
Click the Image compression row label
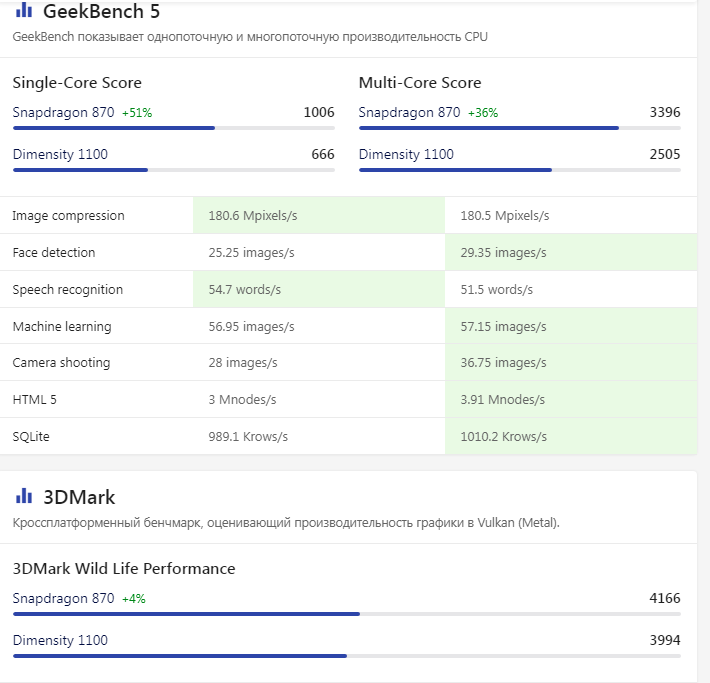[68, 216]
